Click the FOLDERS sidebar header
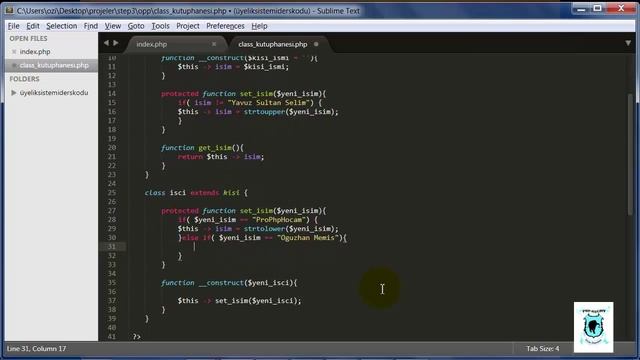The image size is (640, 360). coord(24,79)
